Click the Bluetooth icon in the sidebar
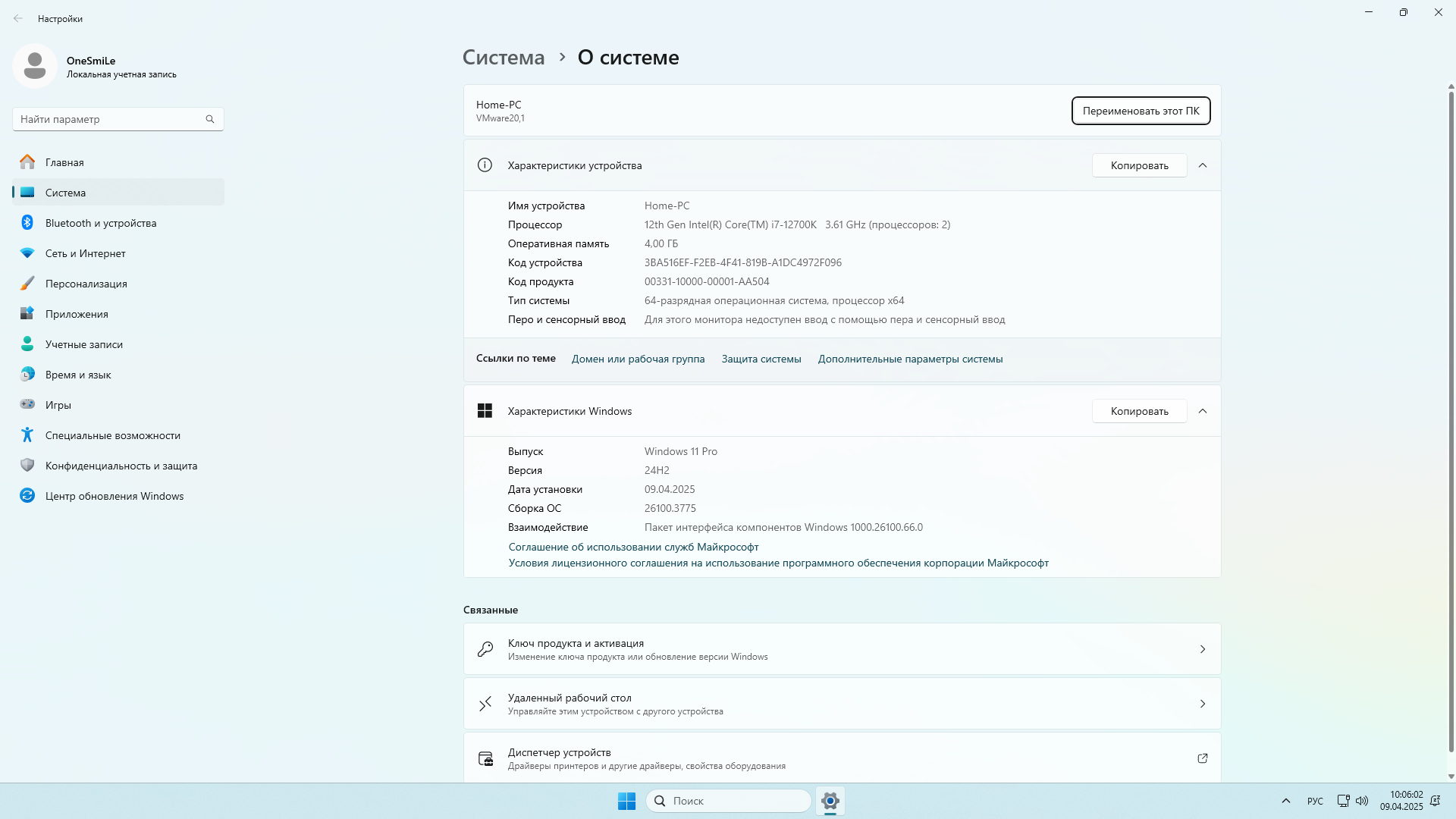This screenshot has width=1456, height=819. click(x=27, y=222)
